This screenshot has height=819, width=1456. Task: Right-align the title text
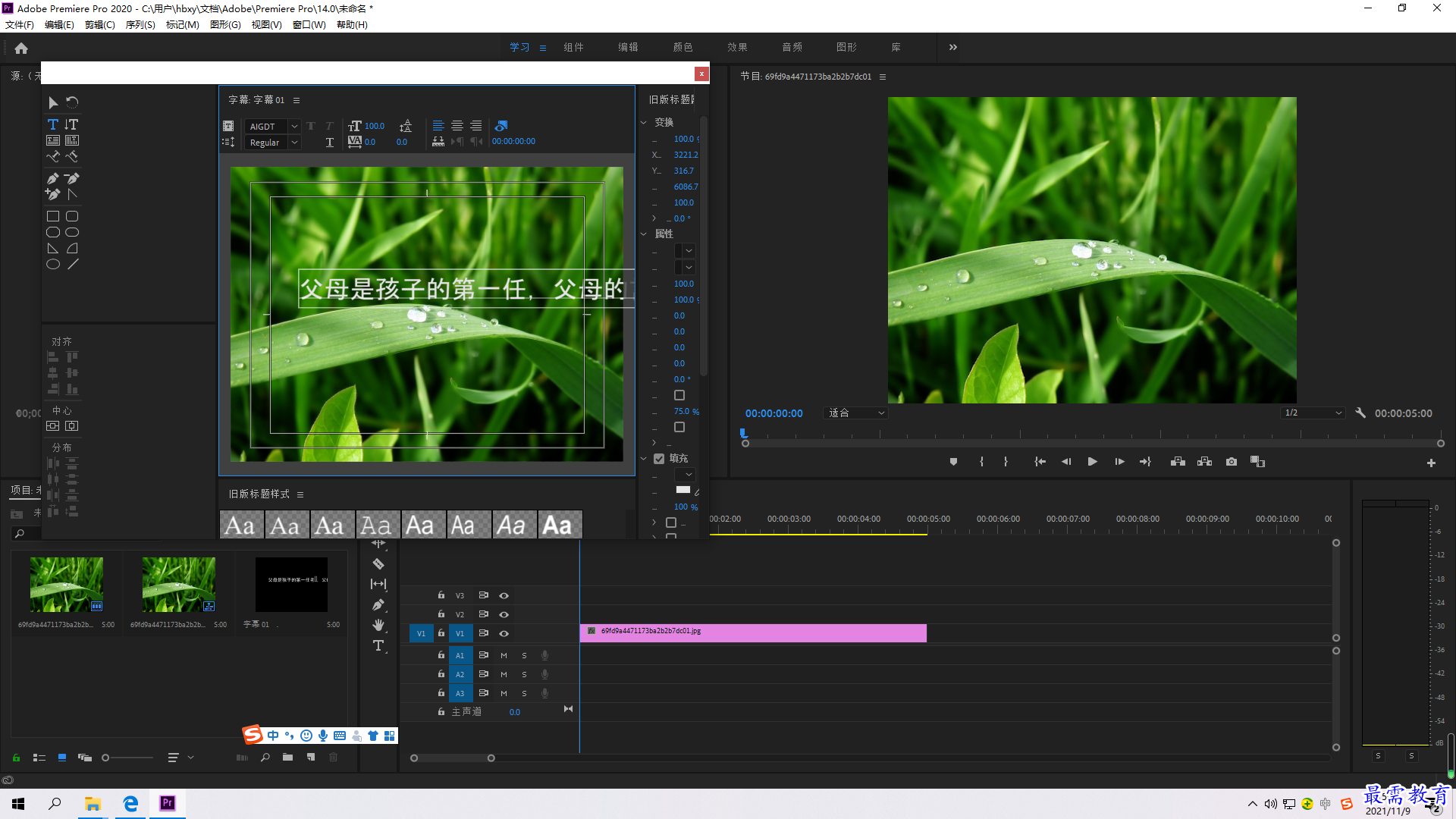click(476, 126)
